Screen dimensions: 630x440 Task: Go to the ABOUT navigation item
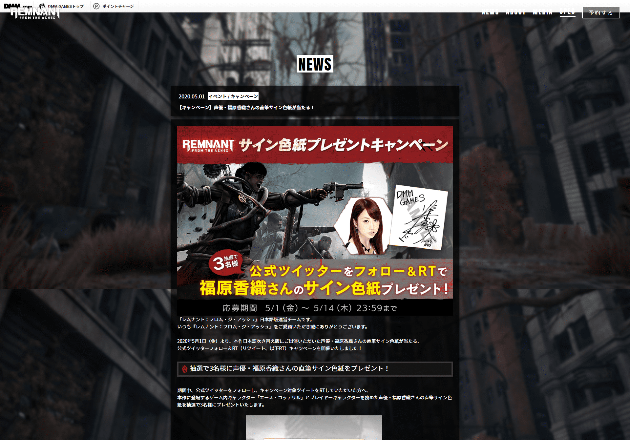(516, 12)
